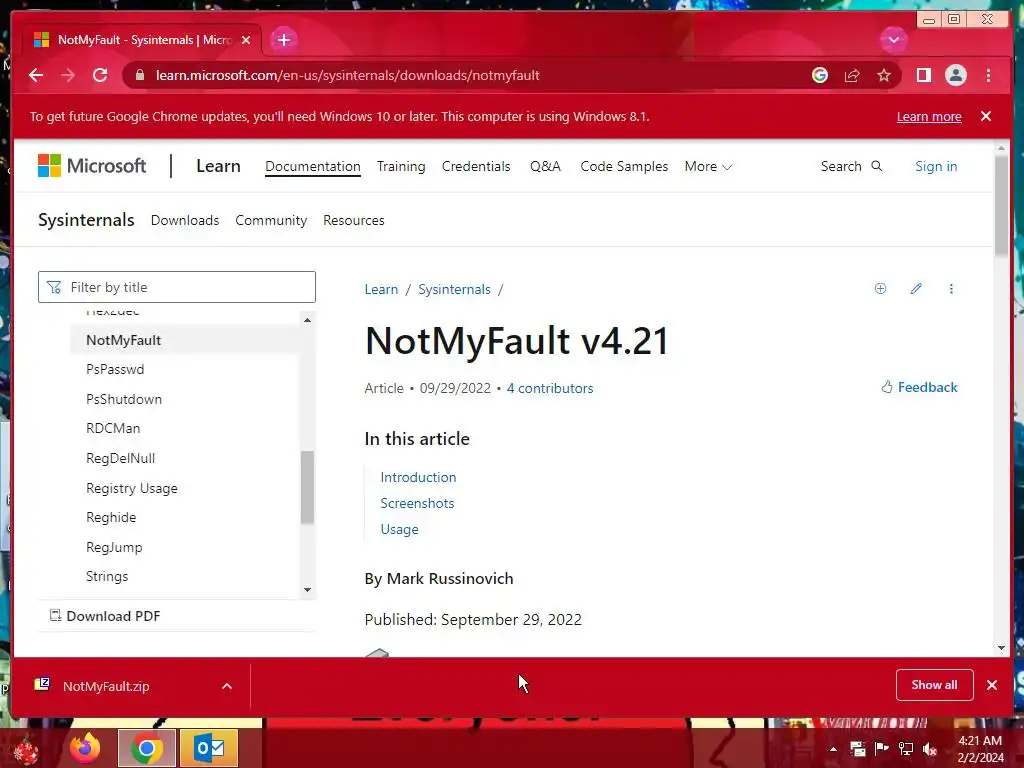Share this page via share icon
The height and width of the screenshot is (768, 1024).
point(852,75)
